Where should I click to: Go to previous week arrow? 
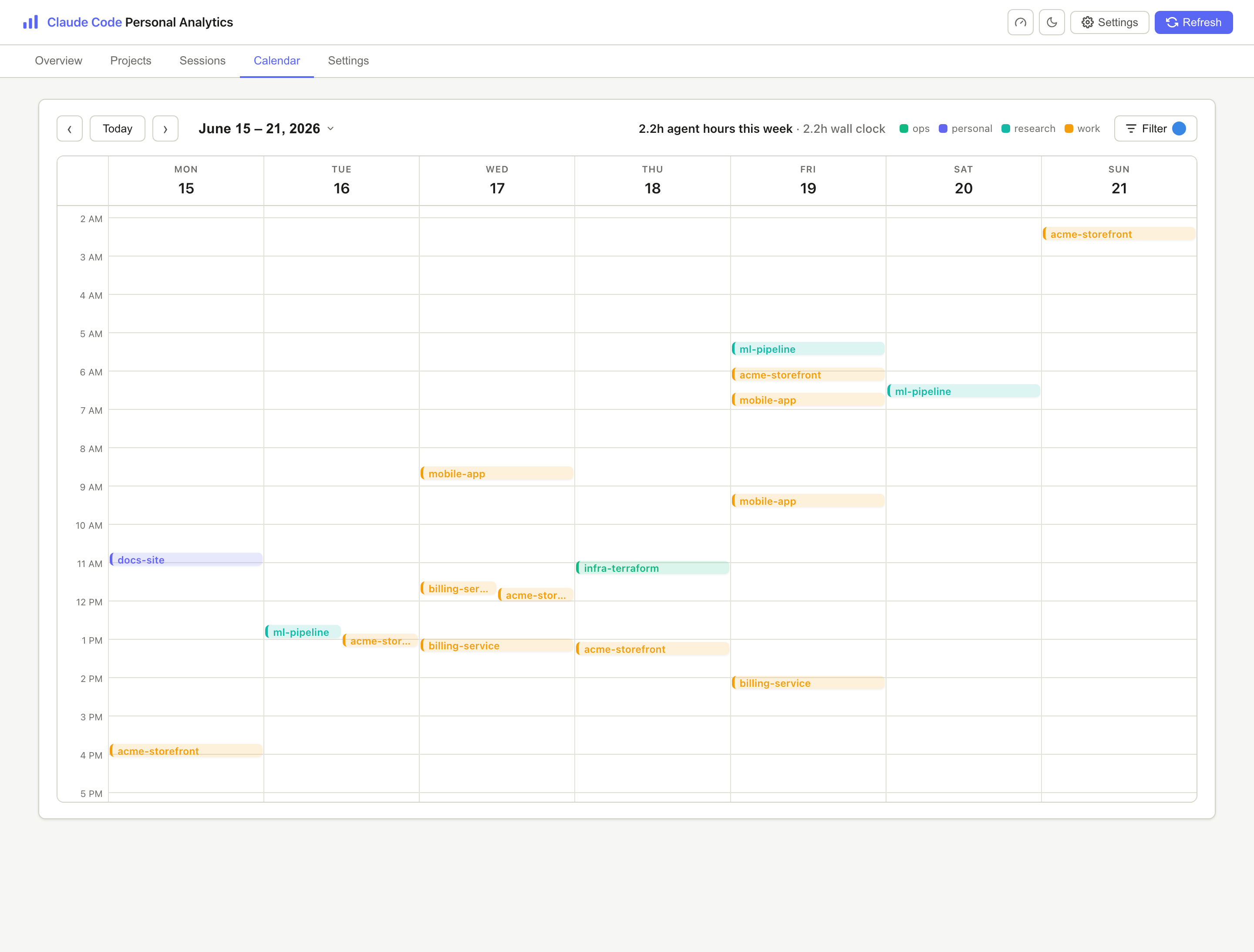(70, 129)
